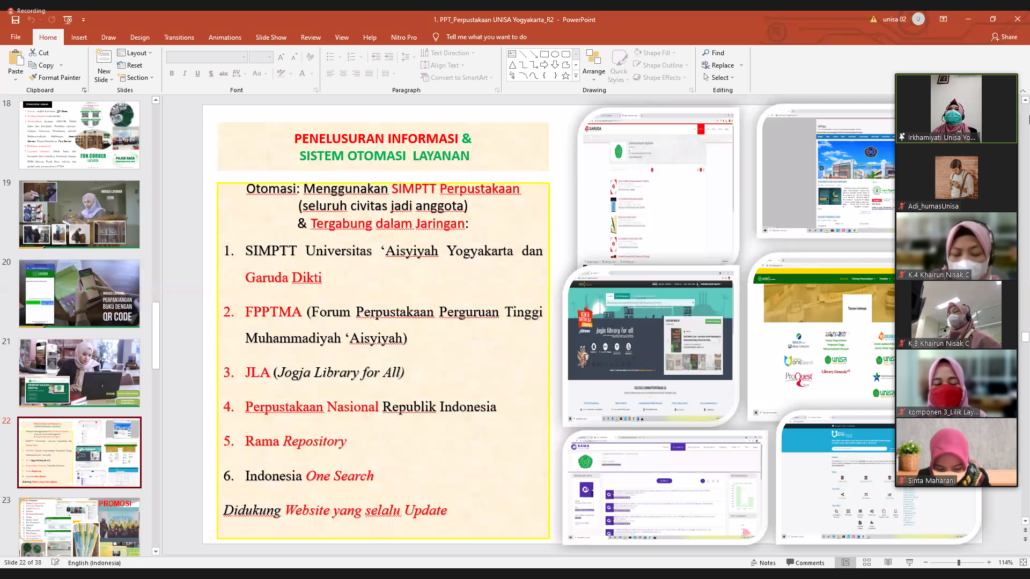Expand the shapes gallery More arrow
Screen dimensions: 1030x579
coord(576,76)
